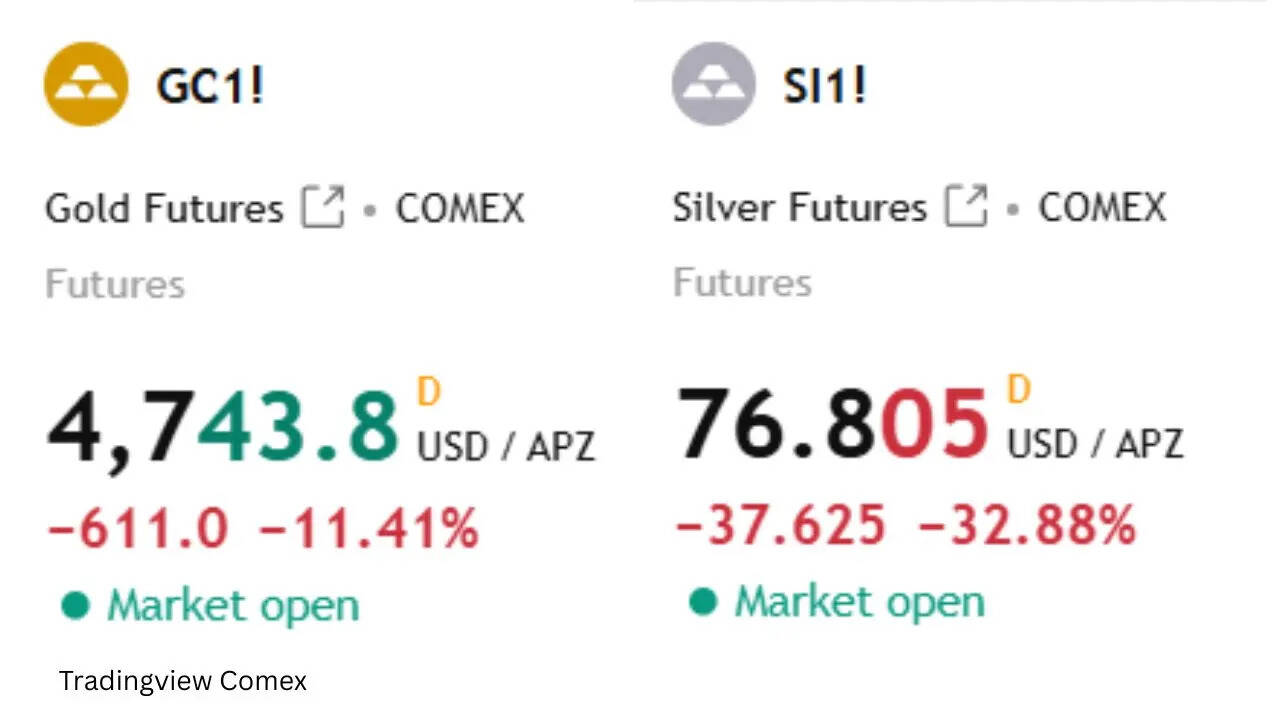Viewport: 1280px width, 720px height.
Task: Select the GC1! ticker symbol
Action: pos(210,86)
